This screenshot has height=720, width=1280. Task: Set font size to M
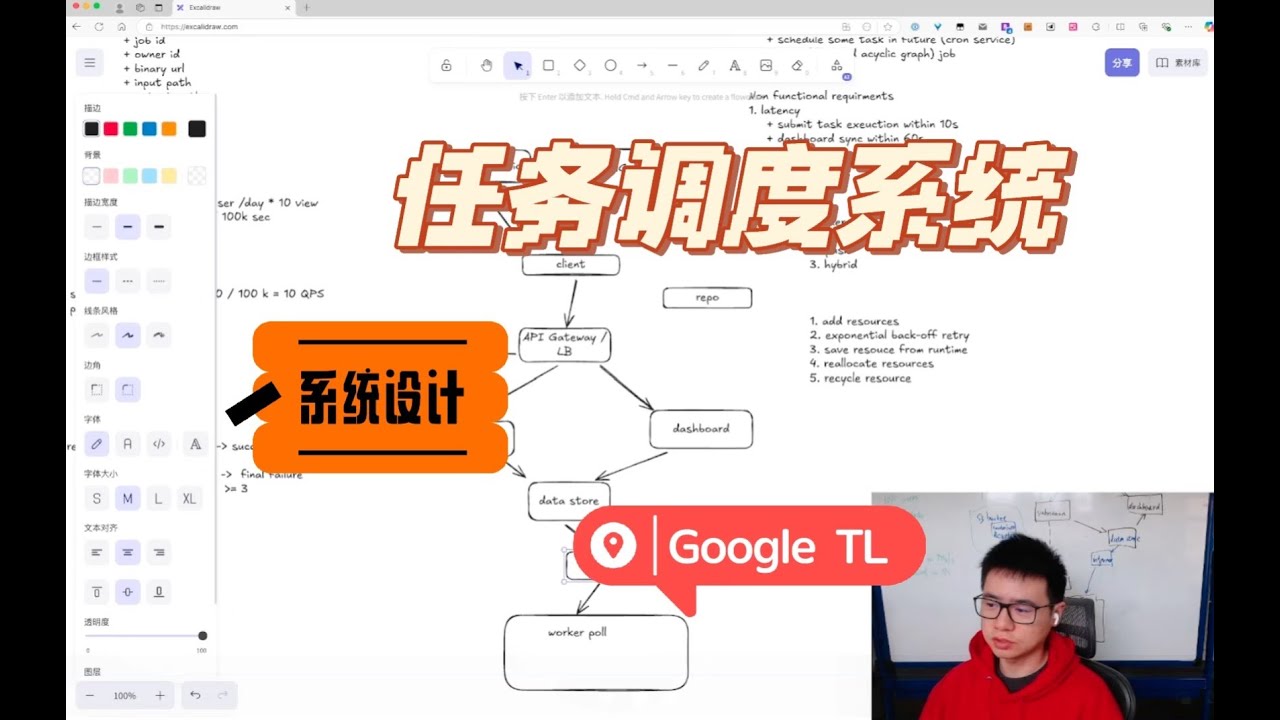pyautogui.click(x=128, y=498)
